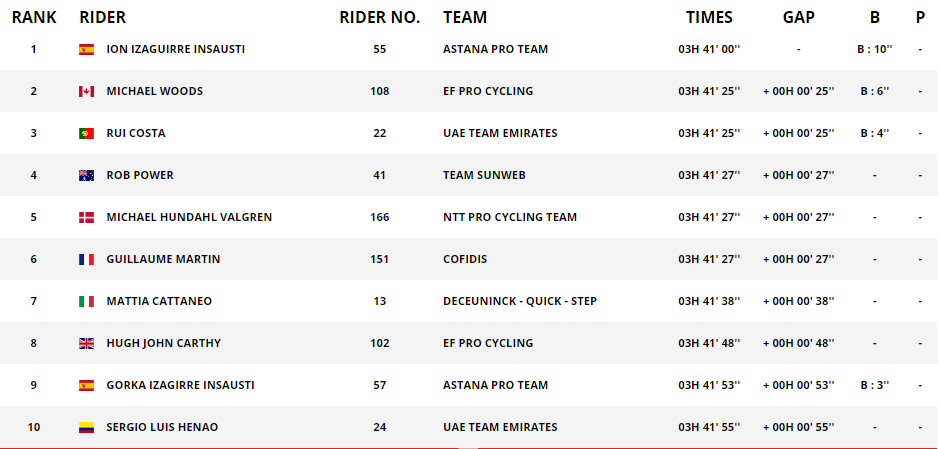Click the B : 10'' bonus for Ion Izaguirre

875,49
